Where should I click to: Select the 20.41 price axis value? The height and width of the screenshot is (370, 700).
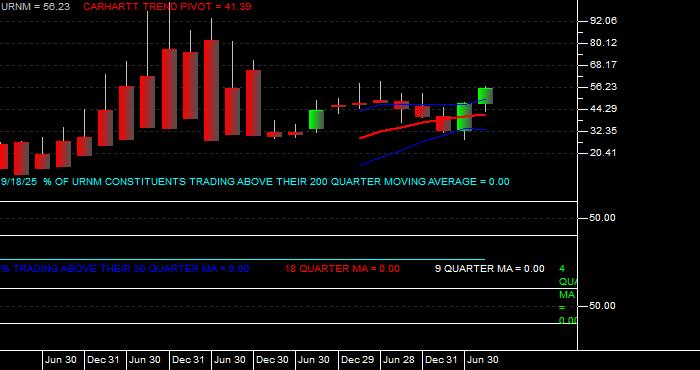point(603,153)
